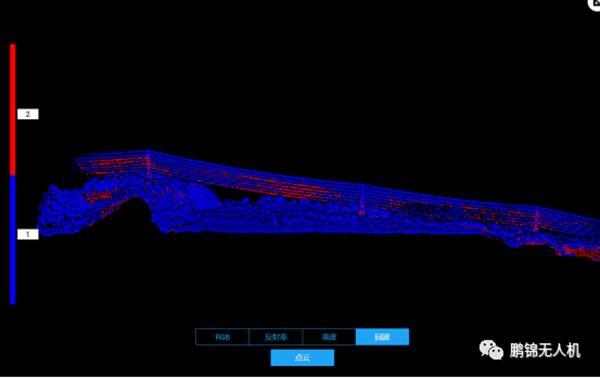This screenshot has height=378, width=600.
Task: Click the blue 点云 point cloud button
Action: tap(302, 358)
